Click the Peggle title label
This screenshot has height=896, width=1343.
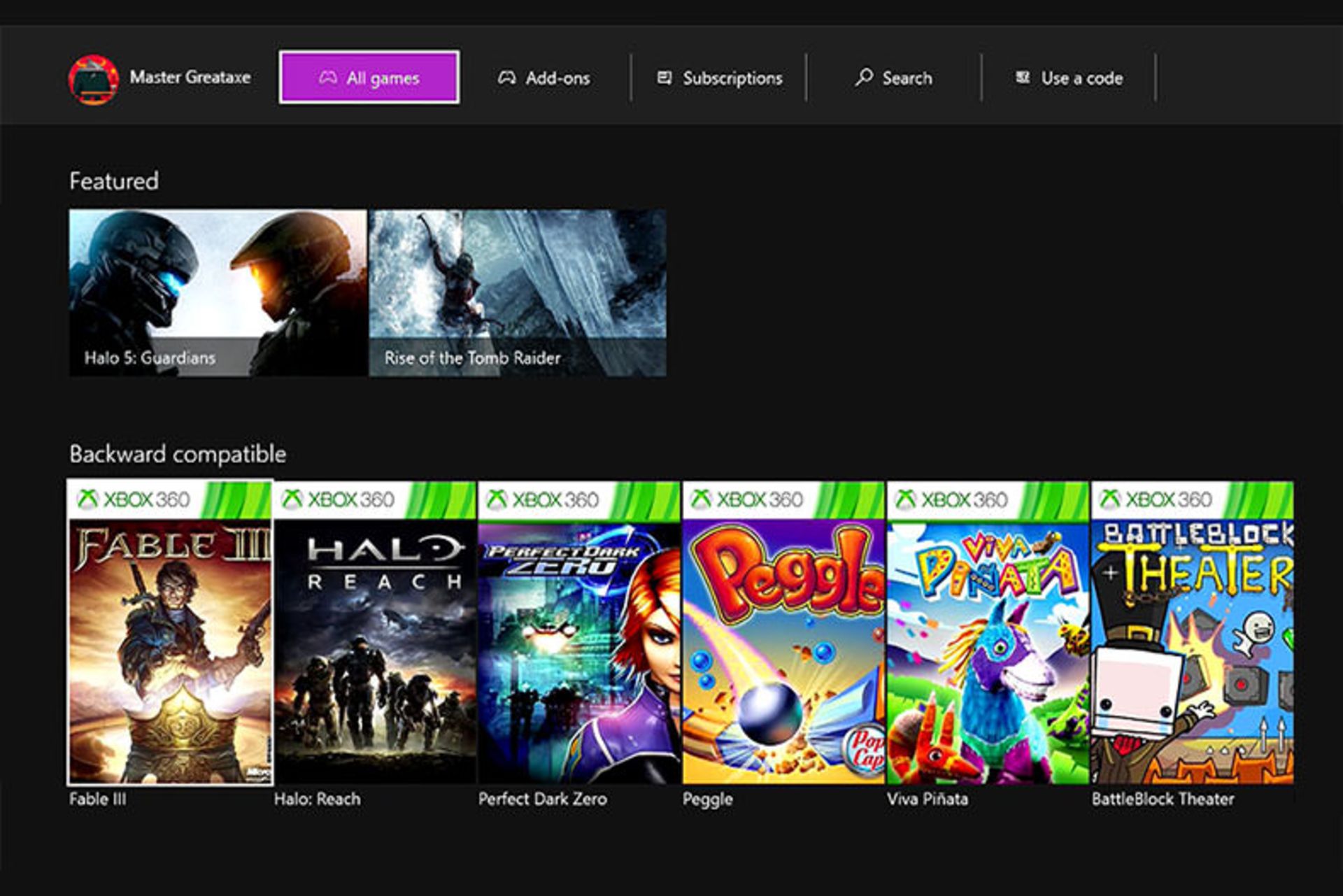pyautogui.click(x=708, y=799)
